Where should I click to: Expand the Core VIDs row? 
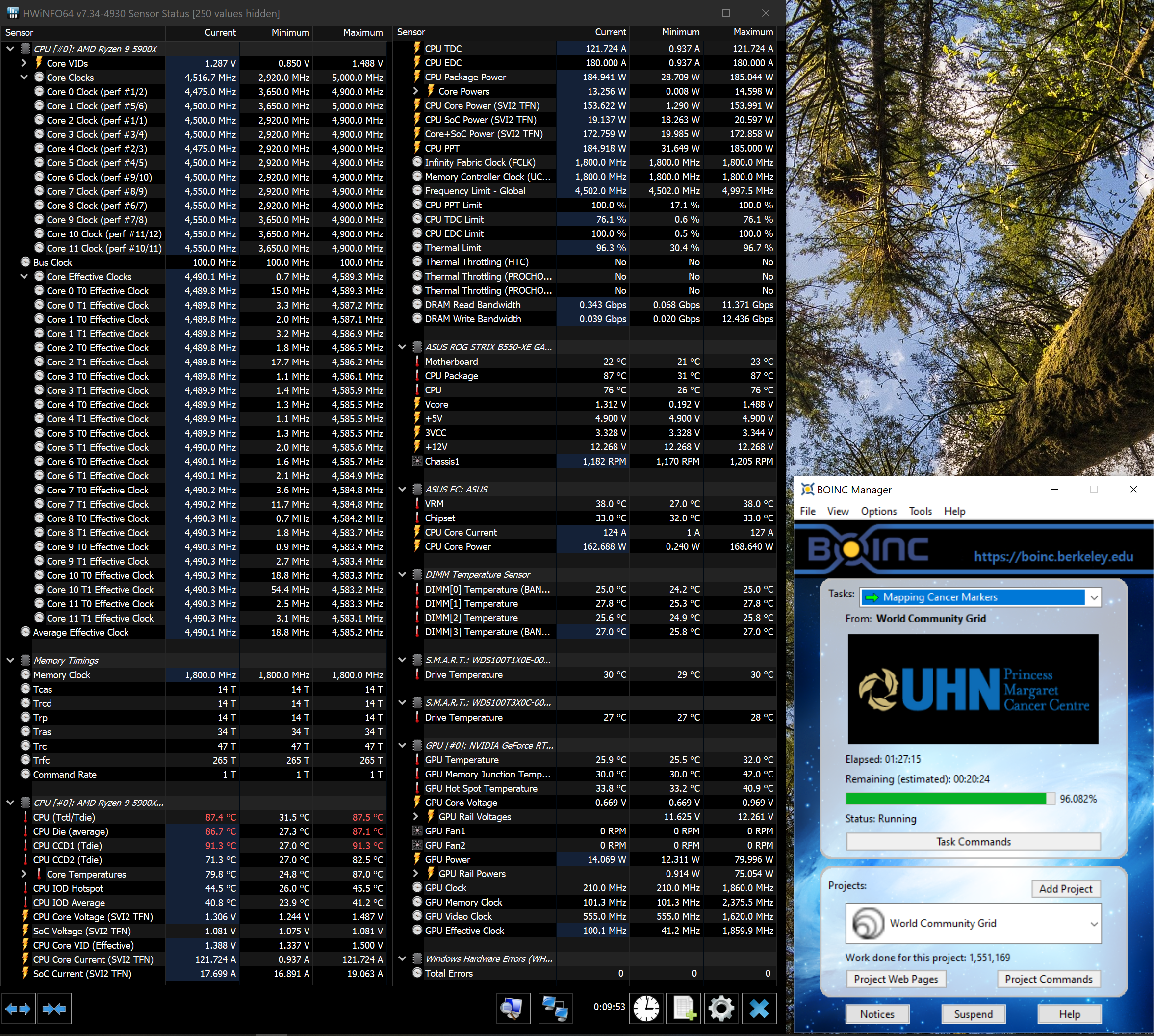pyautogui.click(x=24, y=63)
